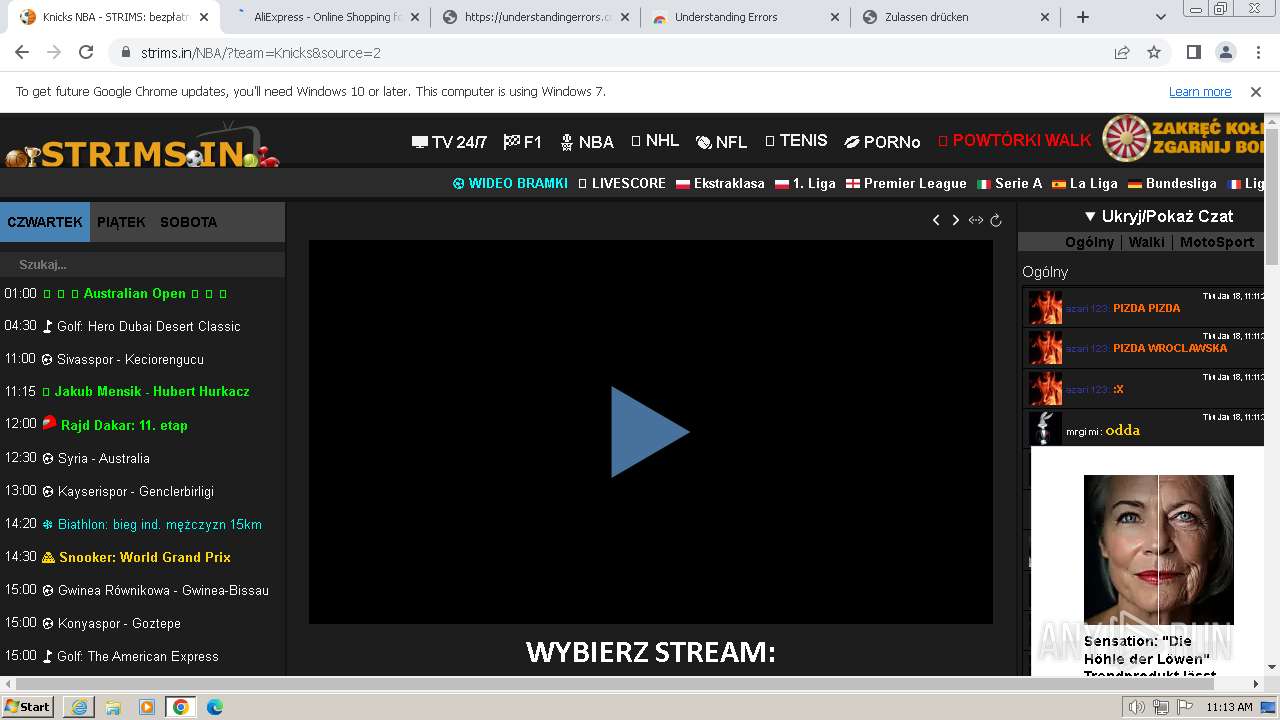
Task: Toggle Ukryj/Pokaż Czat chat panel
Action: click(1159, 216)
